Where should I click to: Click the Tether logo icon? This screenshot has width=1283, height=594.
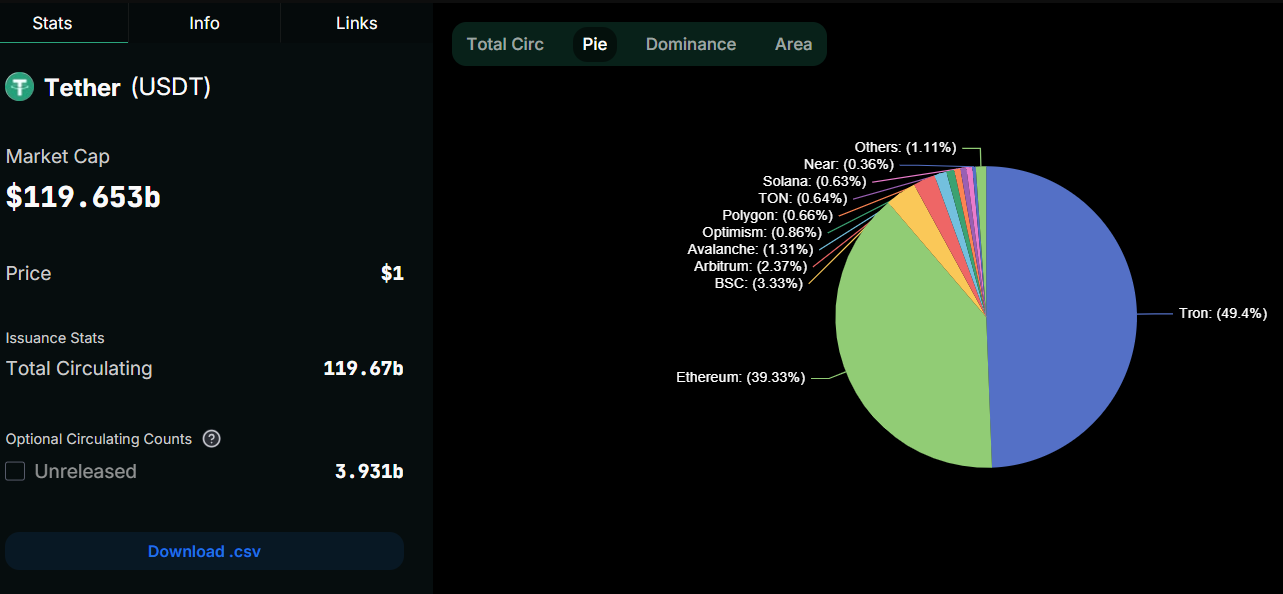tap(20, 87)
